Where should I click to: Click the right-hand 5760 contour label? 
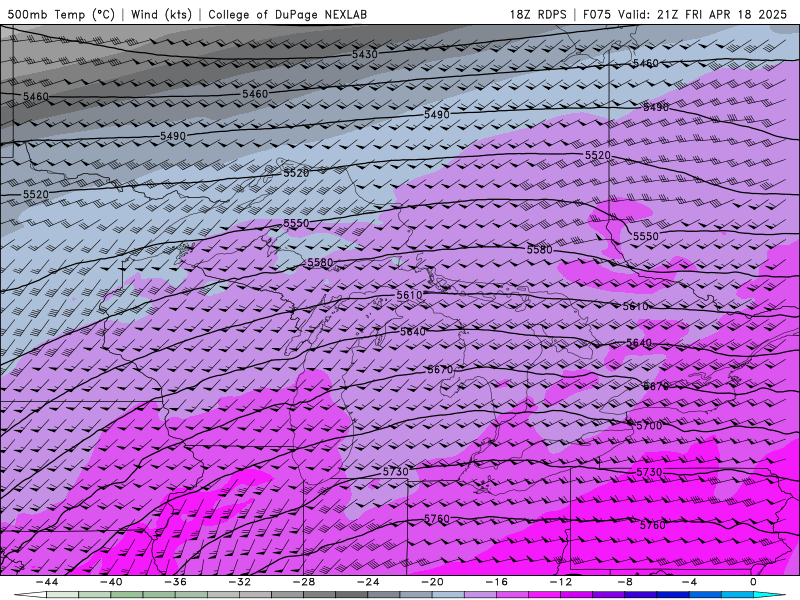coord(653,525)
